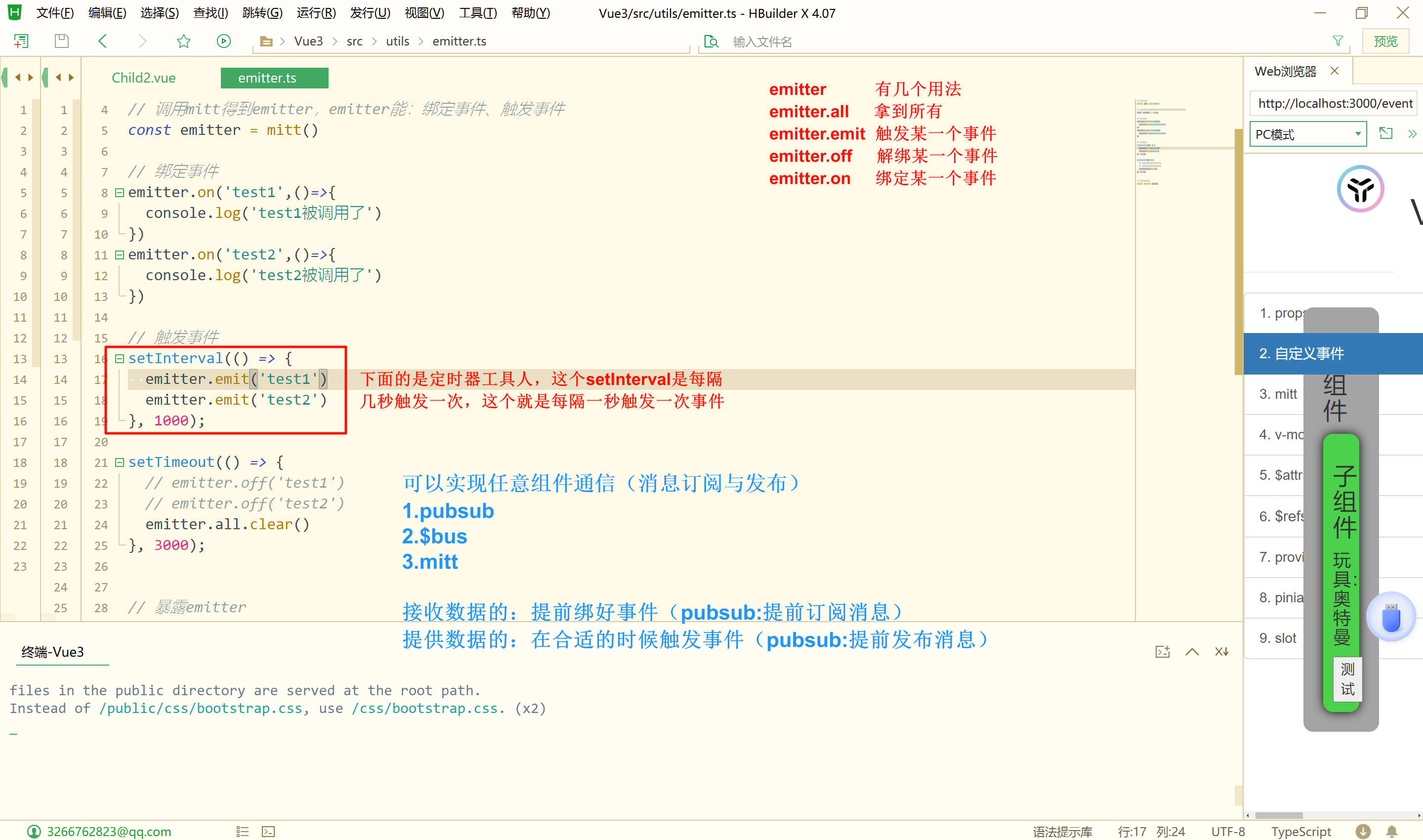Click the browser rotate screen icon

[1385, 133]
